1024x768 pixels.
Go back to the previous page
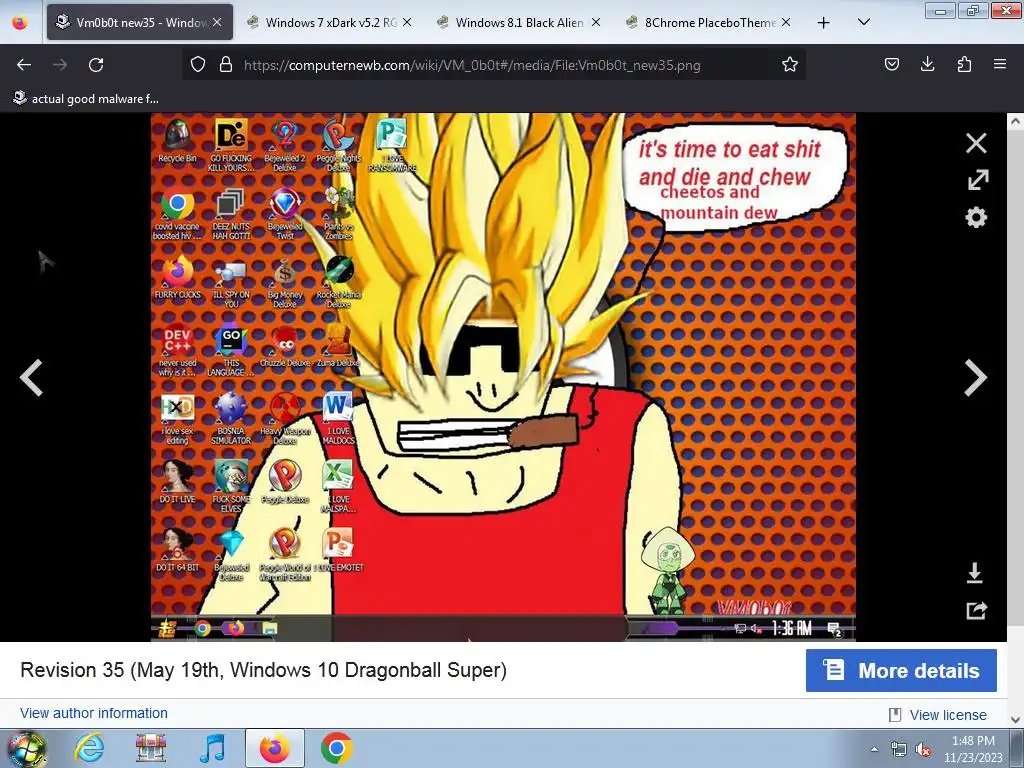[24, 65]
